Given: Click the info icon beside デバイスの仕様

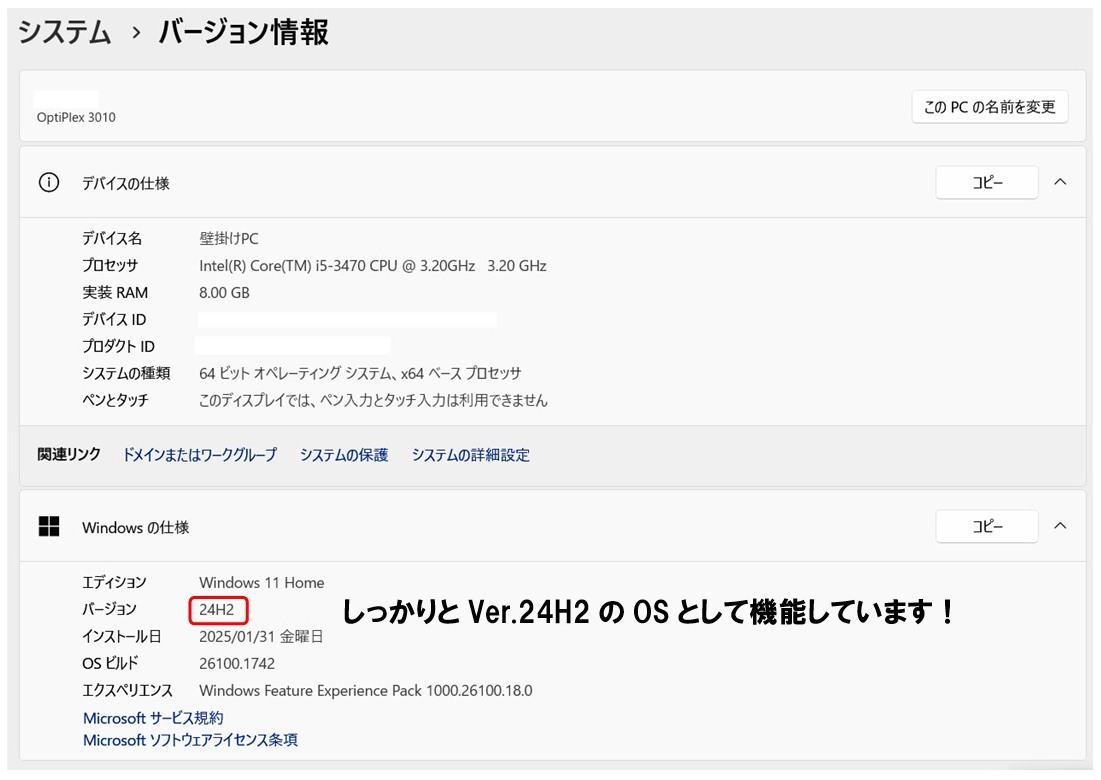Looking at the screenshot, I should [48, 183].
